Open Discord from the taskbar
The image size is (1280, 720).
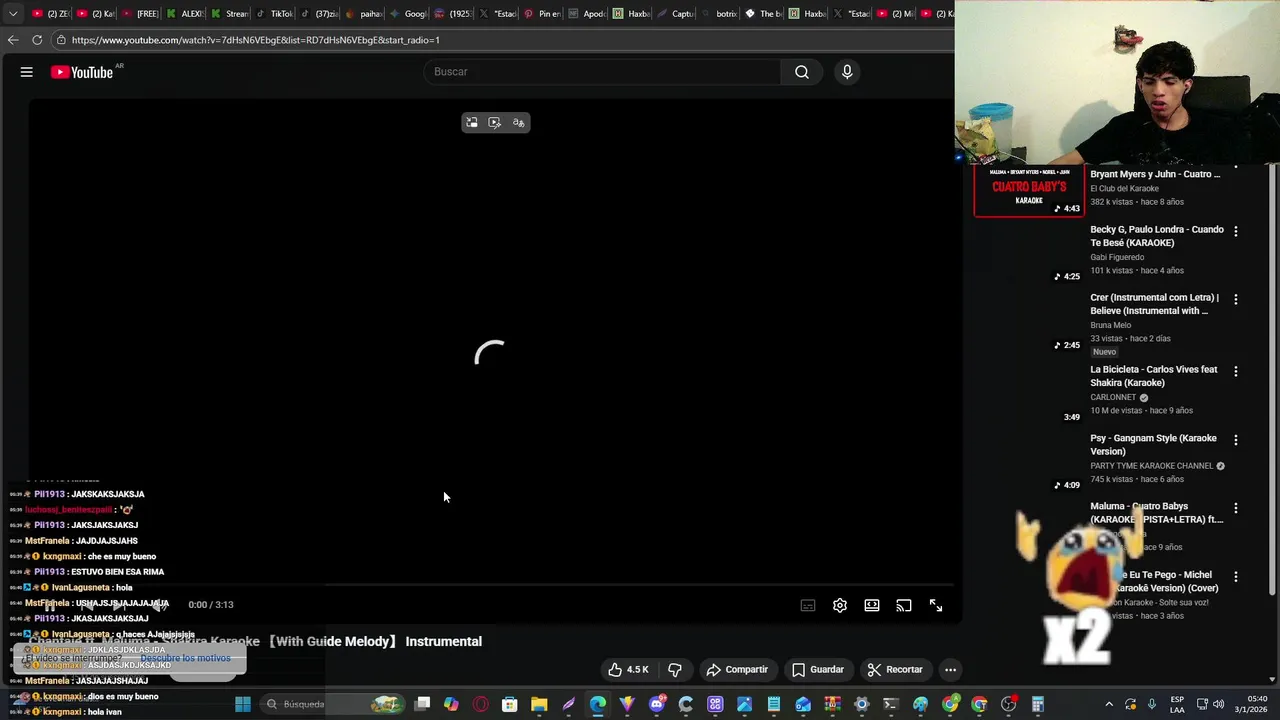click(657, 704)
